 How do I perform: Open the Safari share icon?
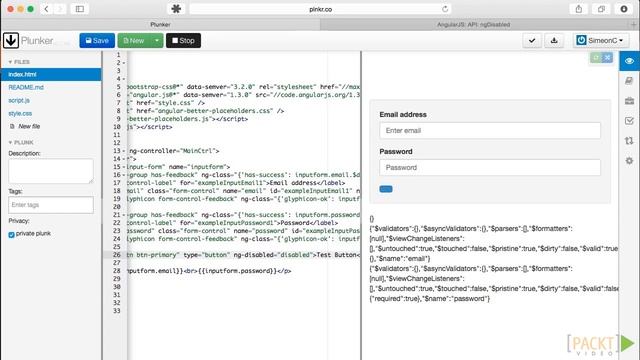(579, 9)
